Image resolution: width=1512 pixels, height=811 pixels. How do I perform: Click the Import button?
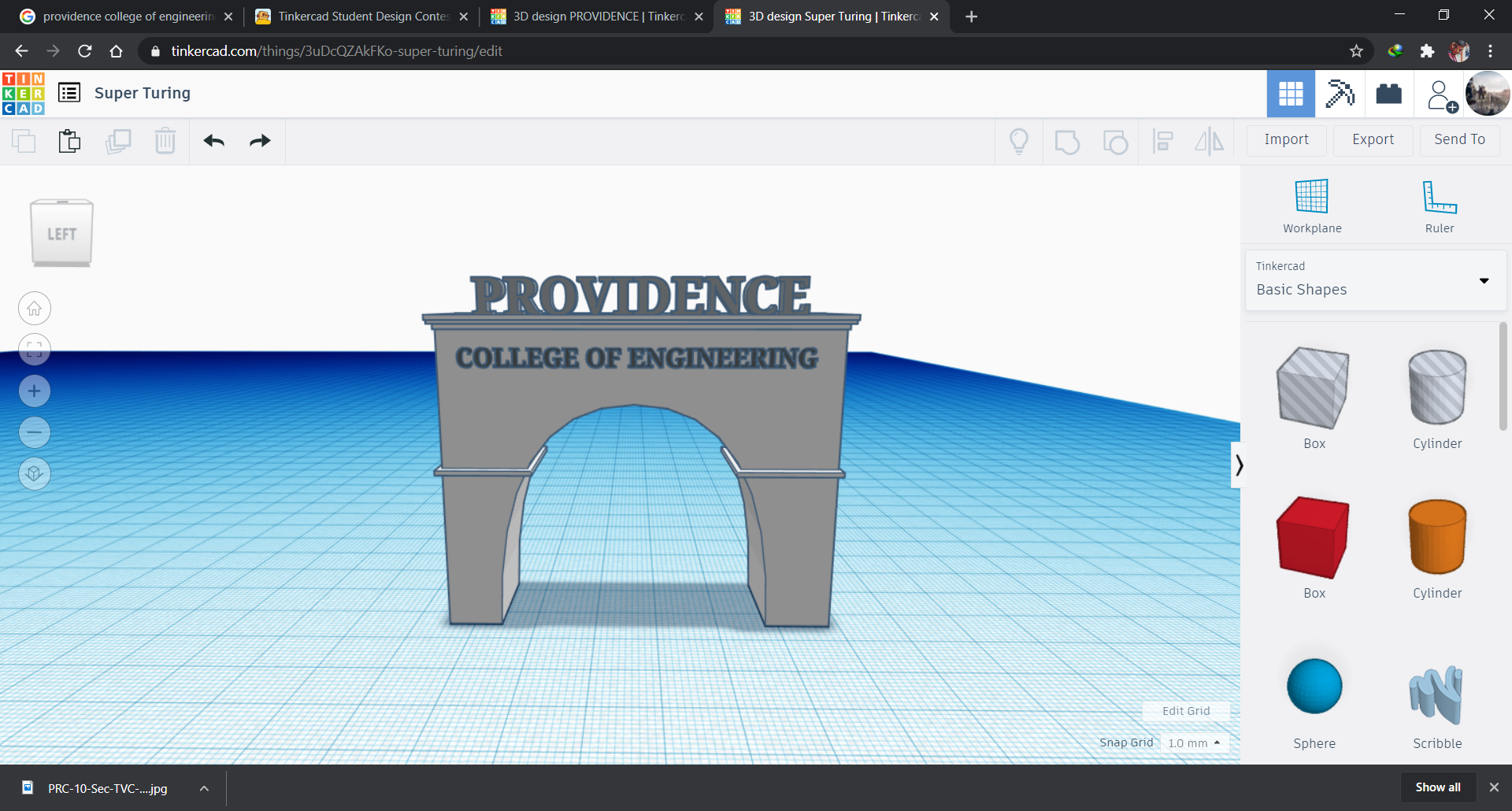point(1287,140)
